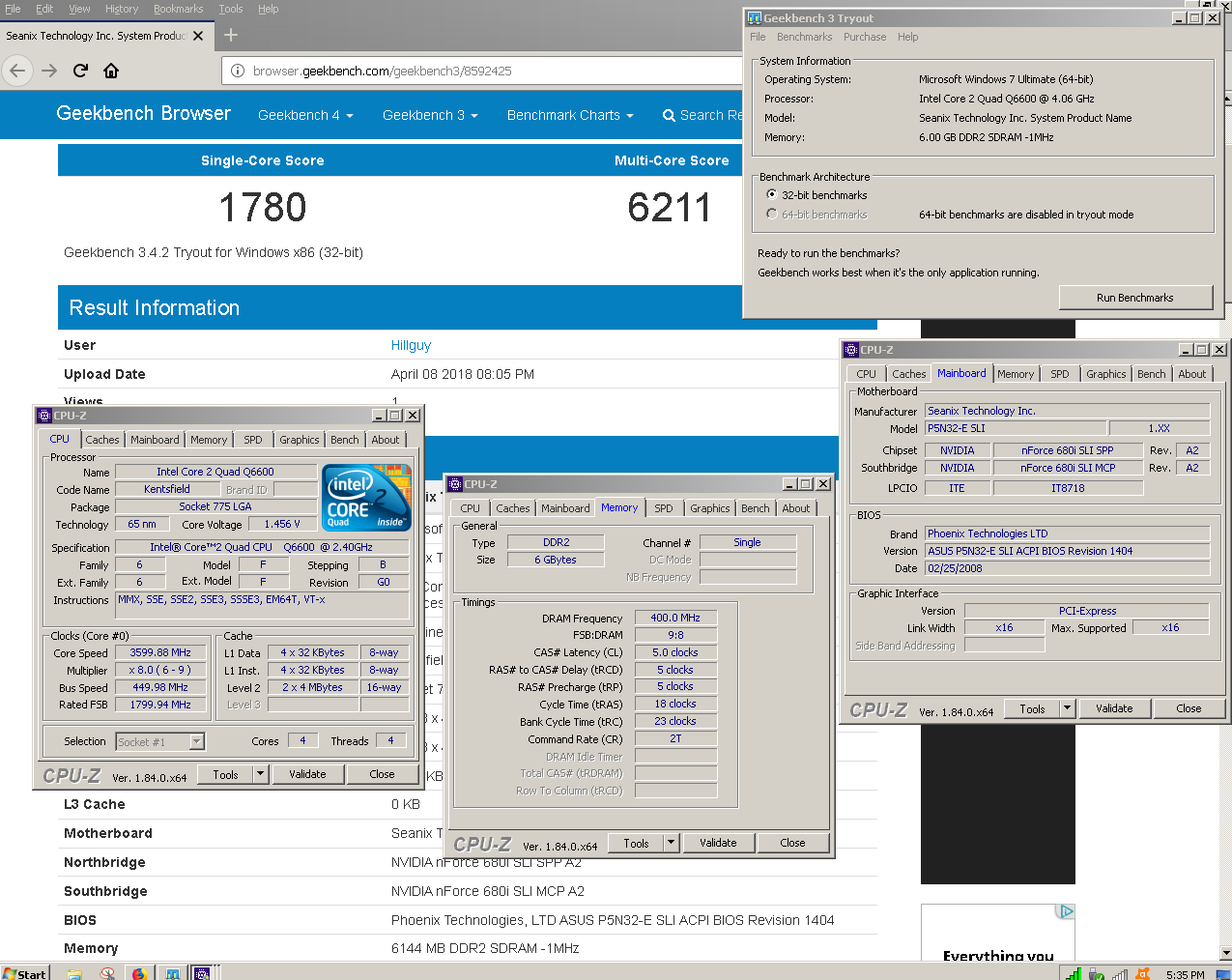Open the Geekbench Browser home link
The width and height of the screenshot is (1232, 980).
(x=144, y=113)
